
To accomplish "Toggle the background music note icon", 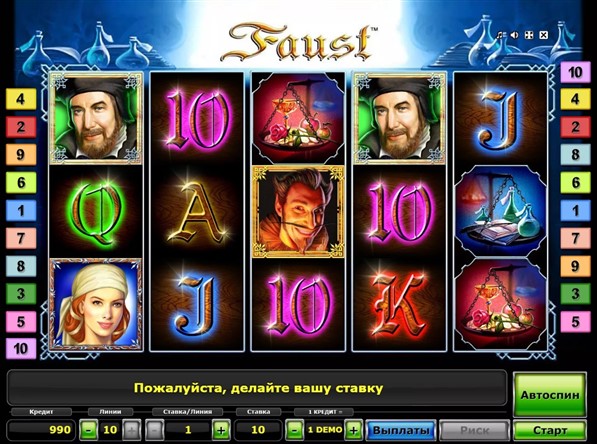I will pyautogui.click(x=500, y=35).
